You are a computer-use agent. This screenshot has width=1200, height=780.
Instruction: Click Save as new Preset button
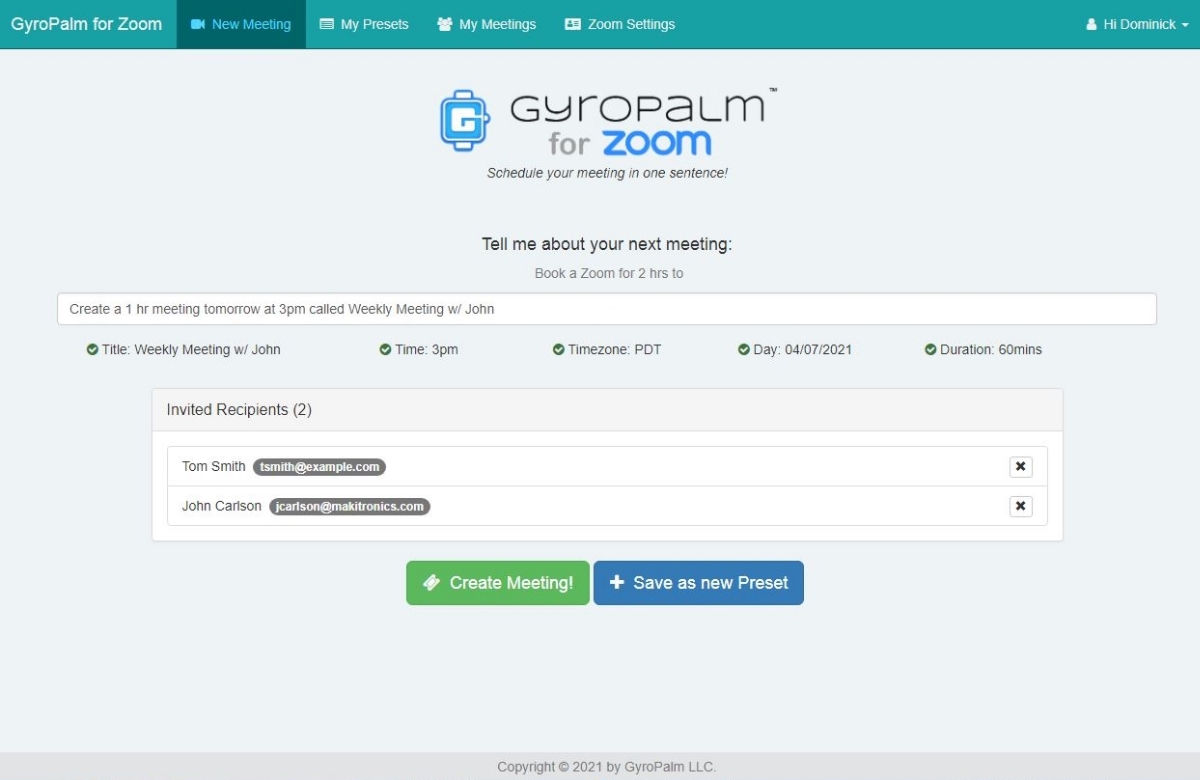[698, 583]
